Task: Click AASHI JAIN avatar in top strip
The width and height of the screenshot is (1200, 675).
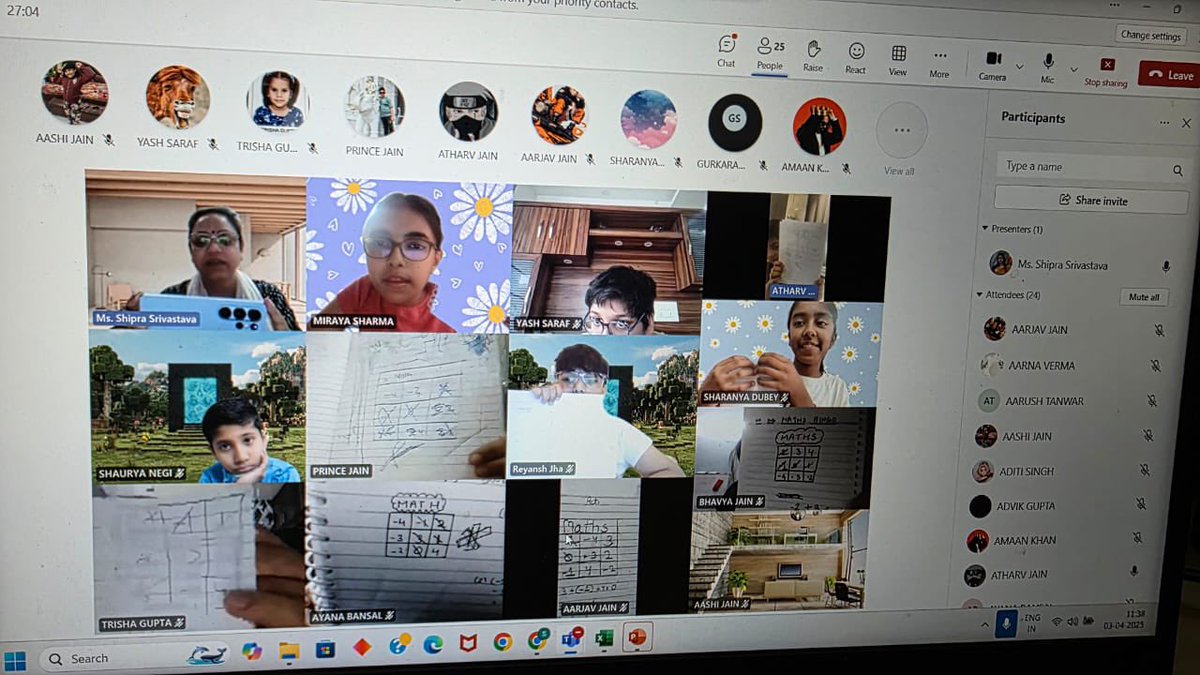Action: click(x=75, y=92)
